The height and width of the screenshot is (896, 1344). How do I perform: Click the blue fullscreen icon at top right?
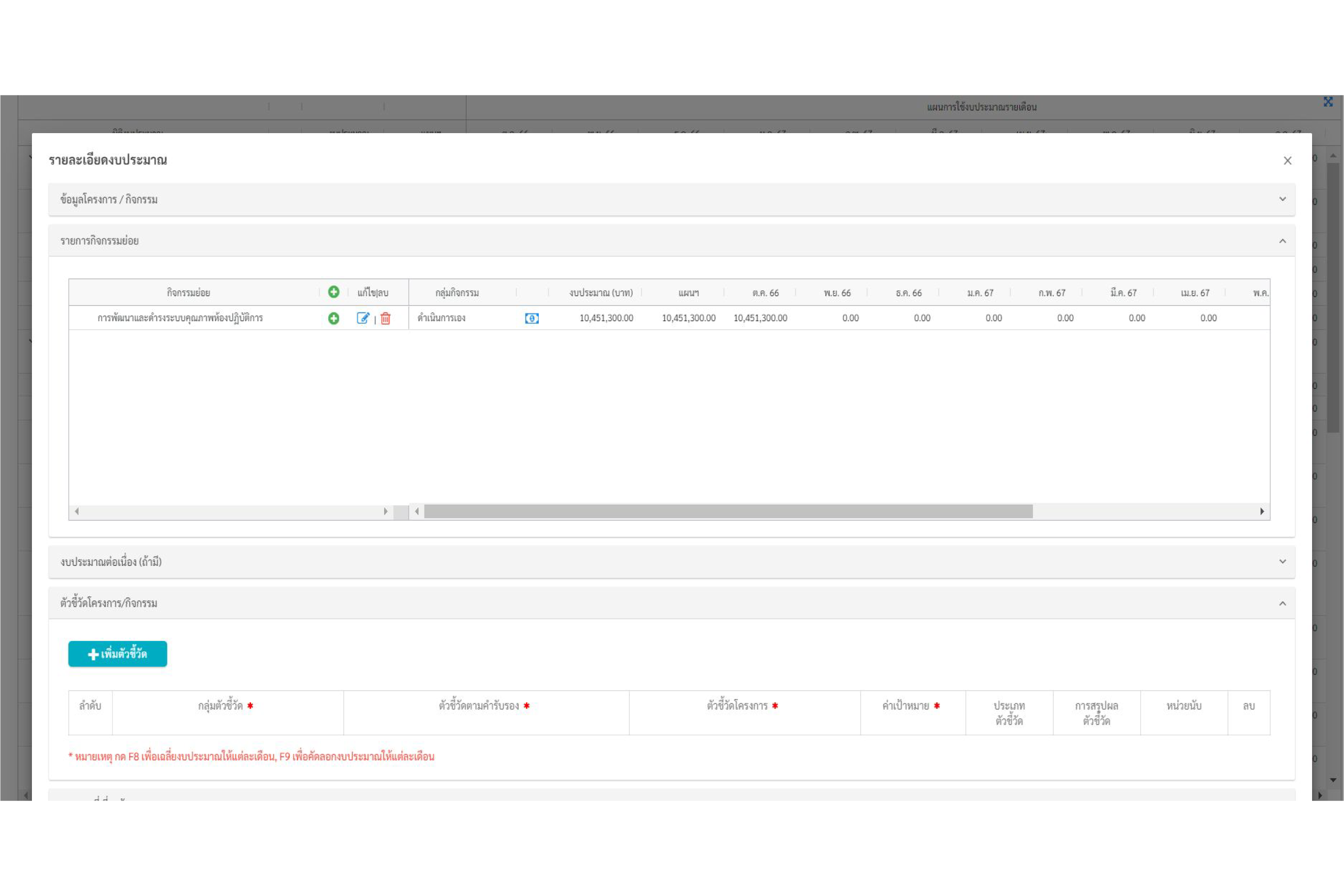click(1328, 102)
